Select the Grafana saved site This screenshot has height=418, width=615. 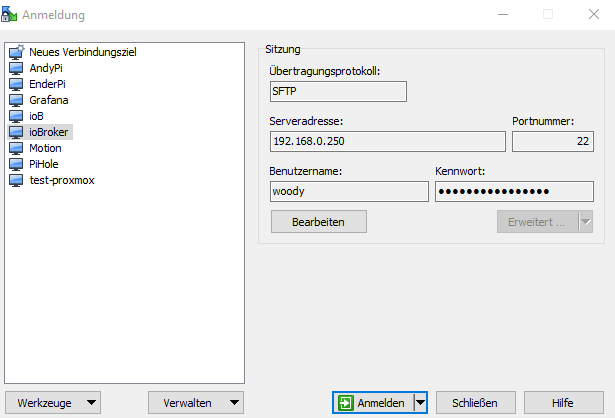pos(49,100)
